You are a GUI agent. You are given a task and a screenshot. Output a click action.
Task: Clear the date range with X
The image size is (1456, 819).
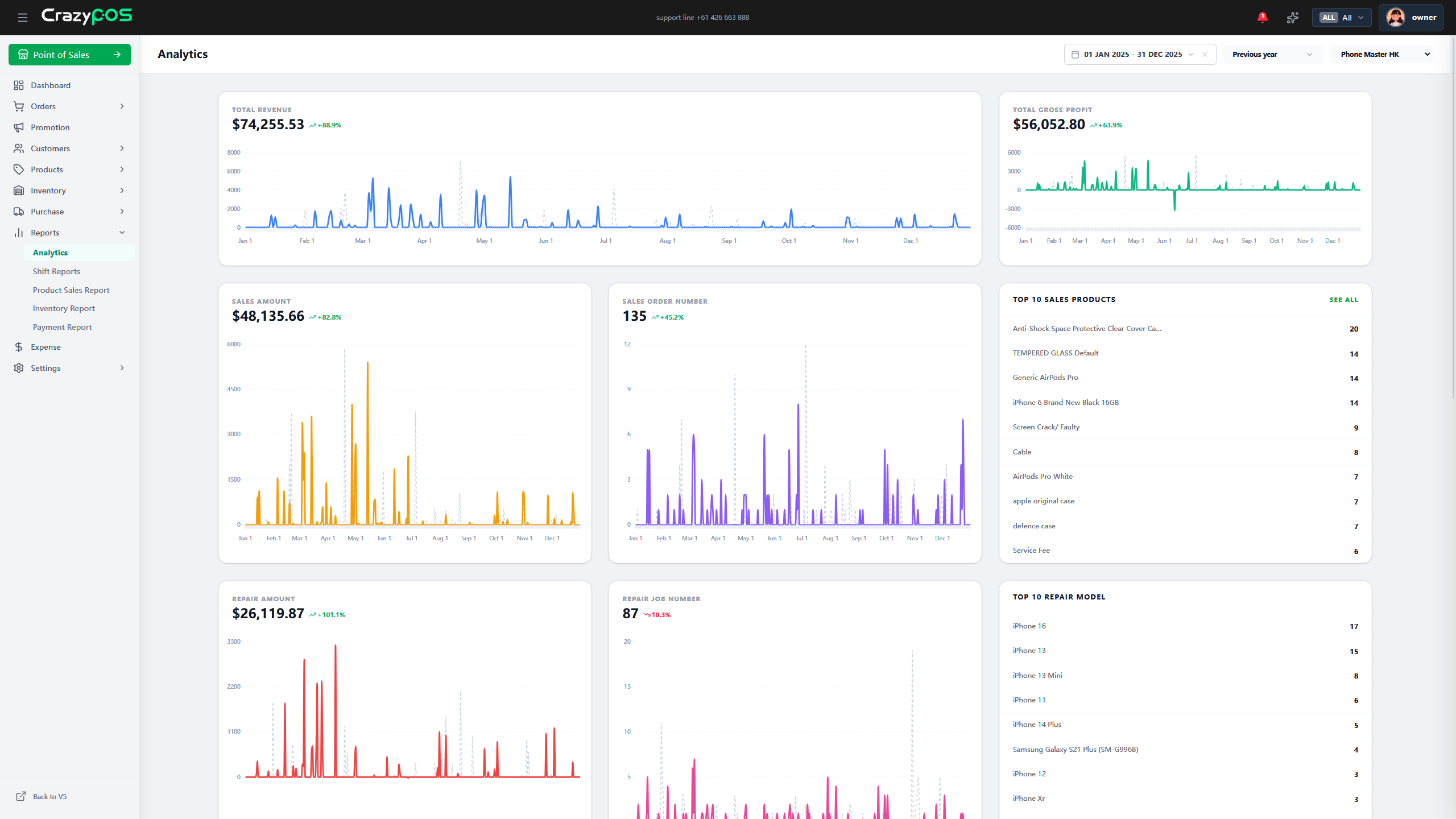1205,55
